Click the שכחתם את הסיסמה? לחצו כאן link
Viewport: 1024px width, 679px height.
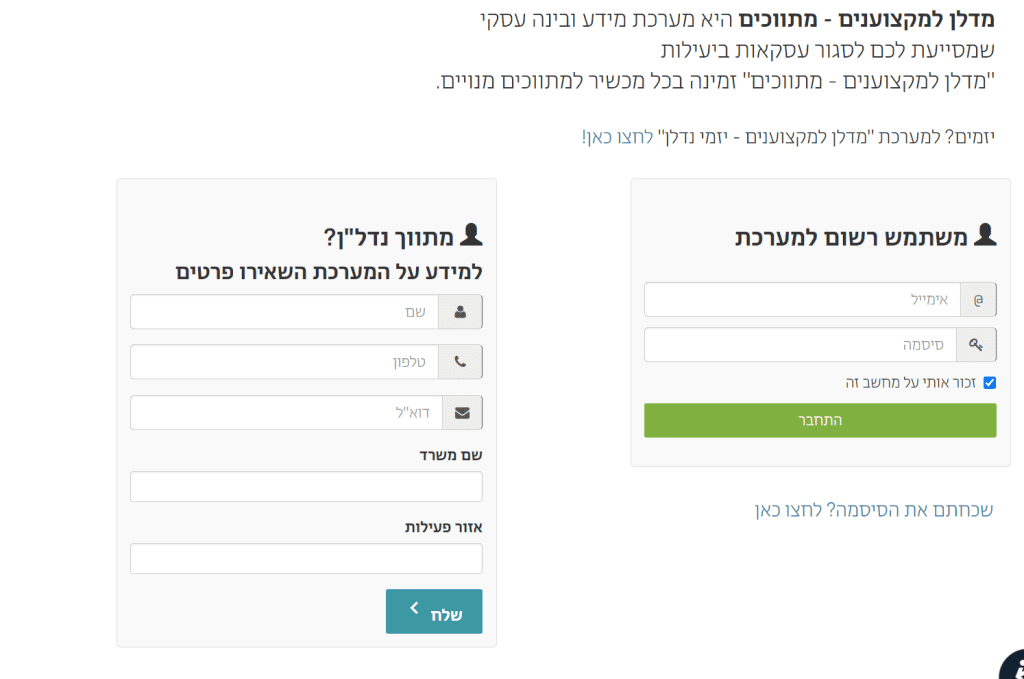(873, 510)
